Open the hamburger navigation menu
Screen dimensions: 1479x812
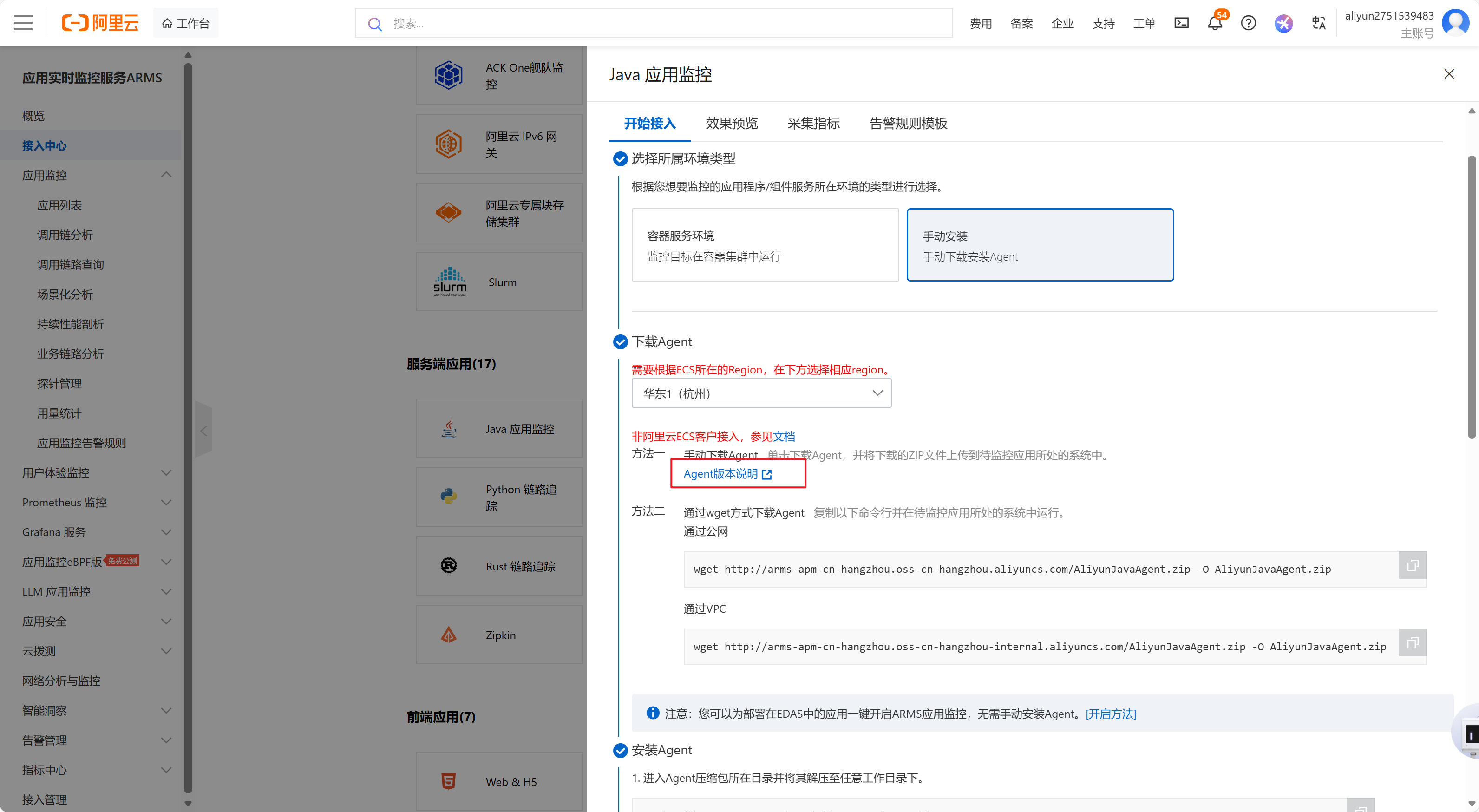coord(23,23)
